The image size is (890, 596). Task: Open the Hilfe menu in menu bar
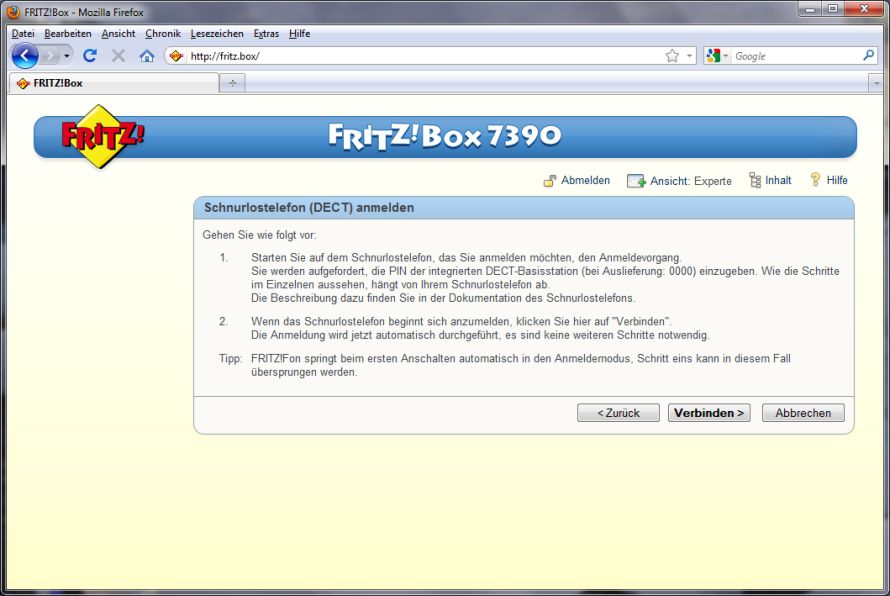tap(300, 33)
